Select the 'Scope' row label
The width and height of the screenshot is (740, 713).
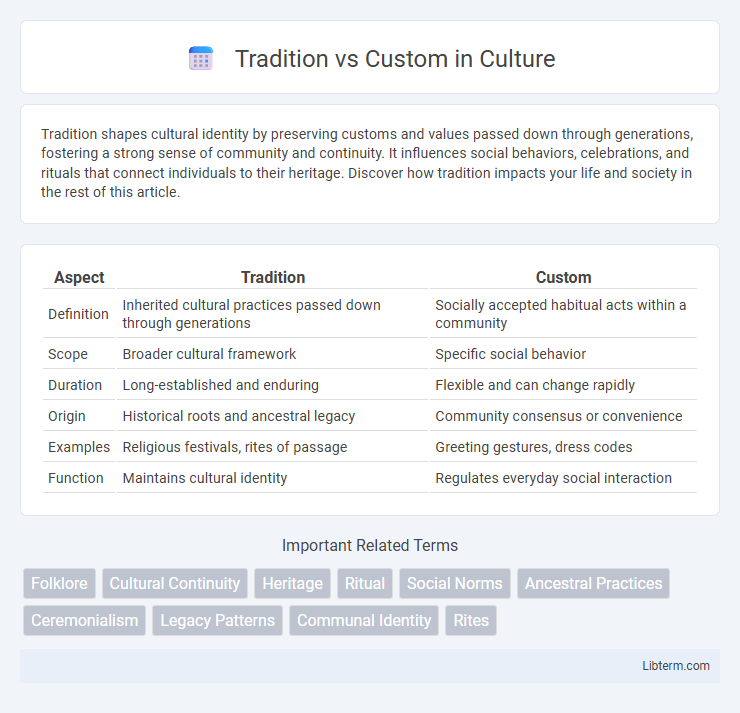coord(68,354)
